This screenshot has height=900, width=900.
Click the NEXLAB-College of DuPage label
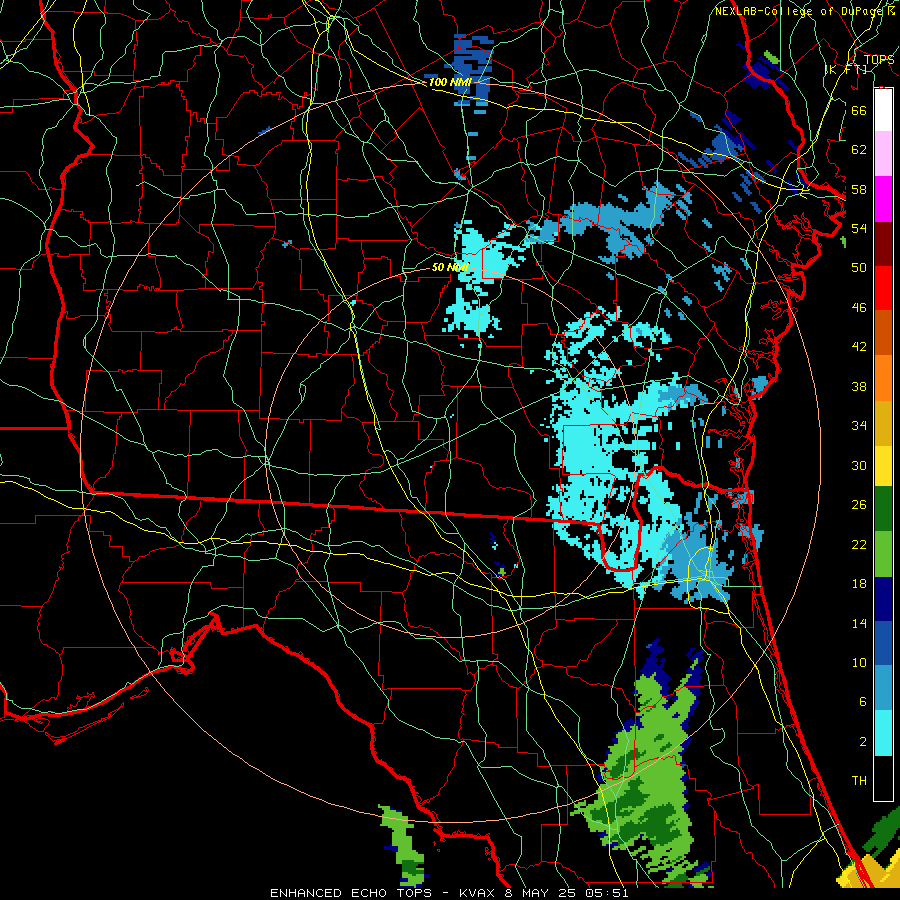(801, 11)
